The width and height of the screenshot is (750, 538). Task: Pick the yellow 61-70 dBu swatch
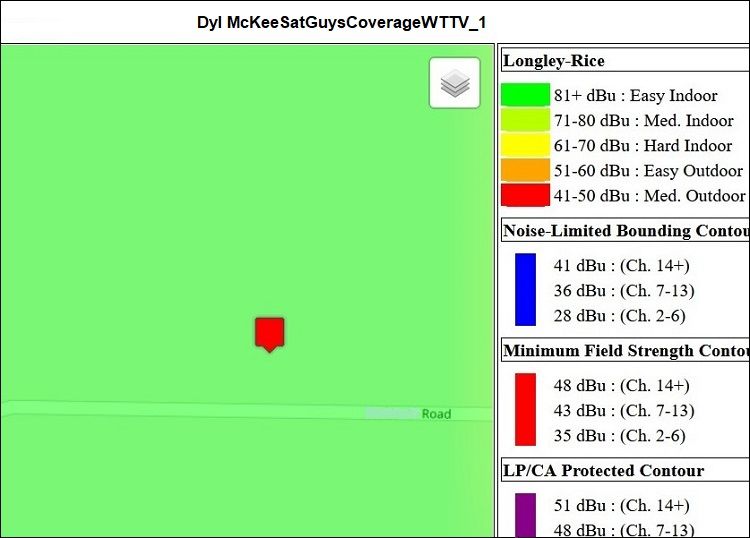point(525,146)
